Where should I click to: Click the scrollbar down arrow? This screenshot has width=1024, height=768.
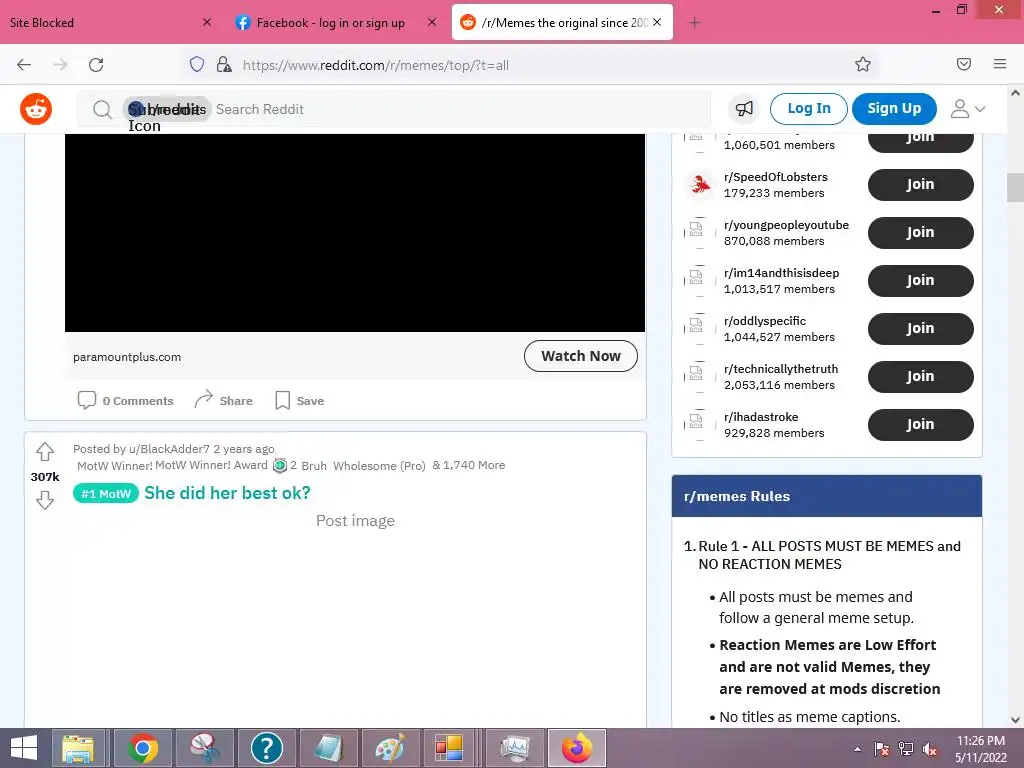point(1015,719)
